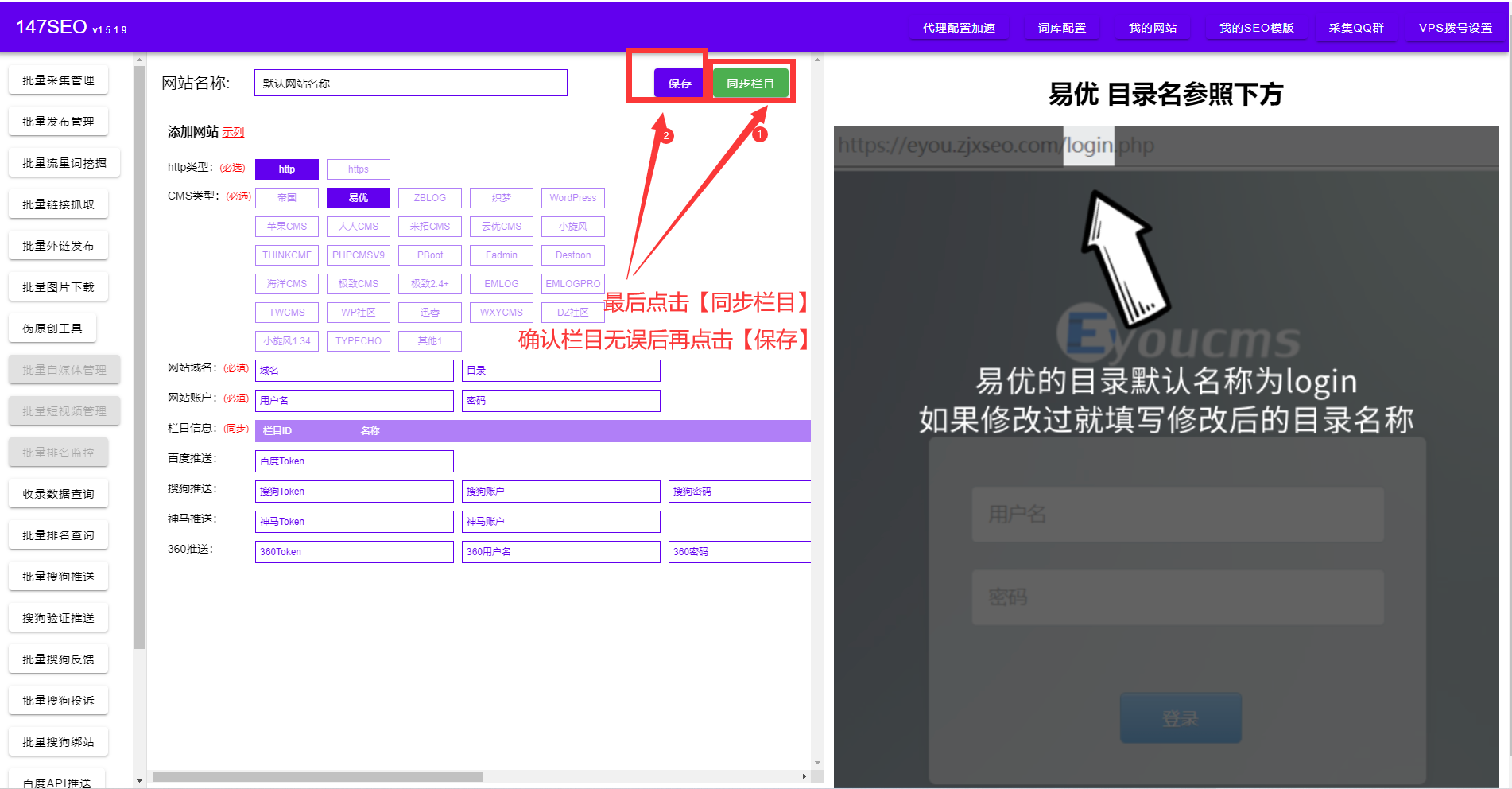1512x789 pixels.
Task: Pick the 人人CMS option
Action: (x=359, y=227)
